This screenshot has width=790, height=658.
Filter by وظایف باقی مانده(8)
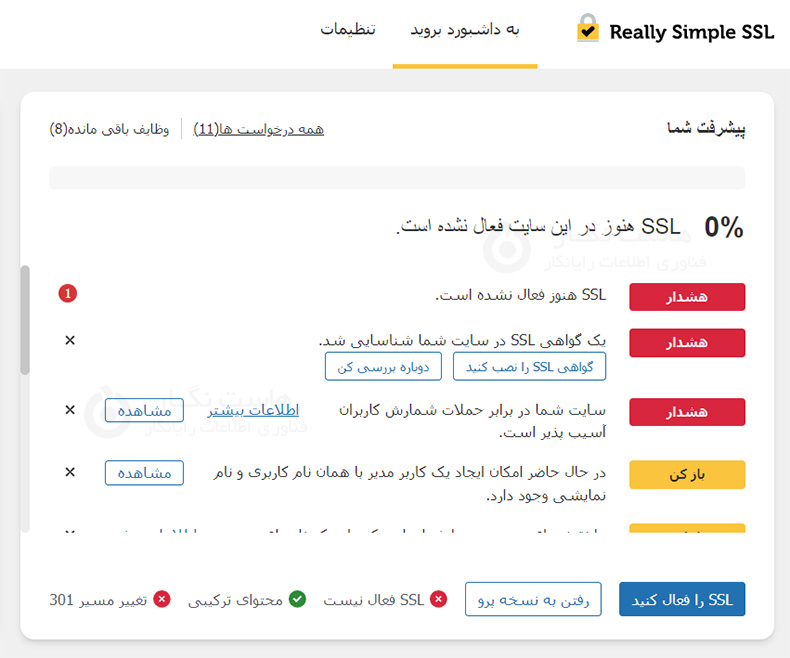pyautogui.click(x=110, y=129)
